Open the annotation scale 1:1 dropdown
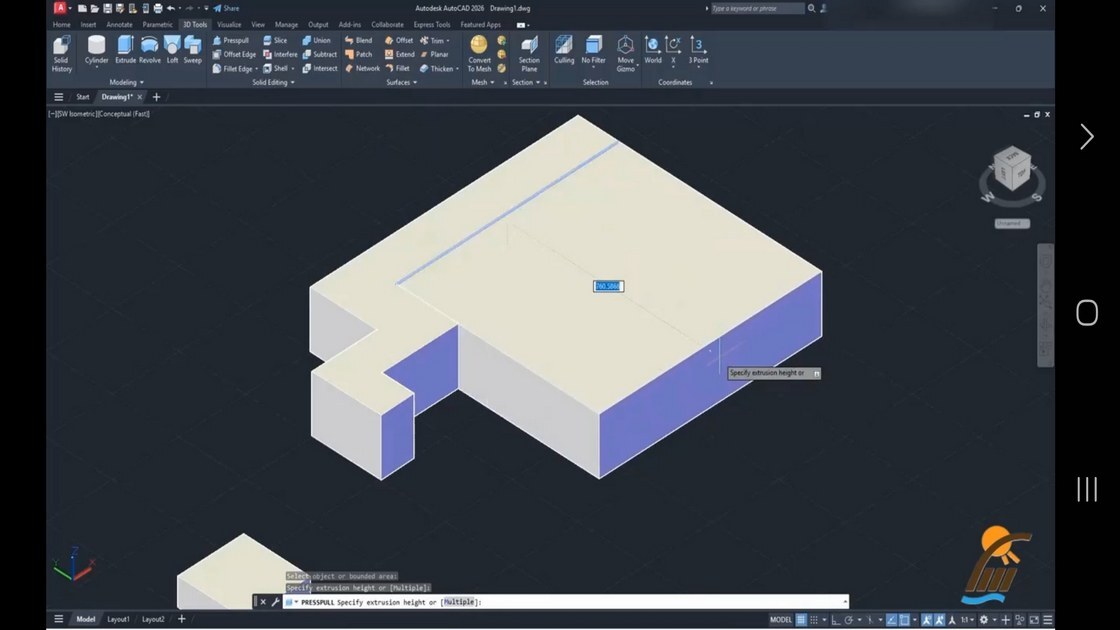This screenshot has height=630, width=1120. (968, 619)
